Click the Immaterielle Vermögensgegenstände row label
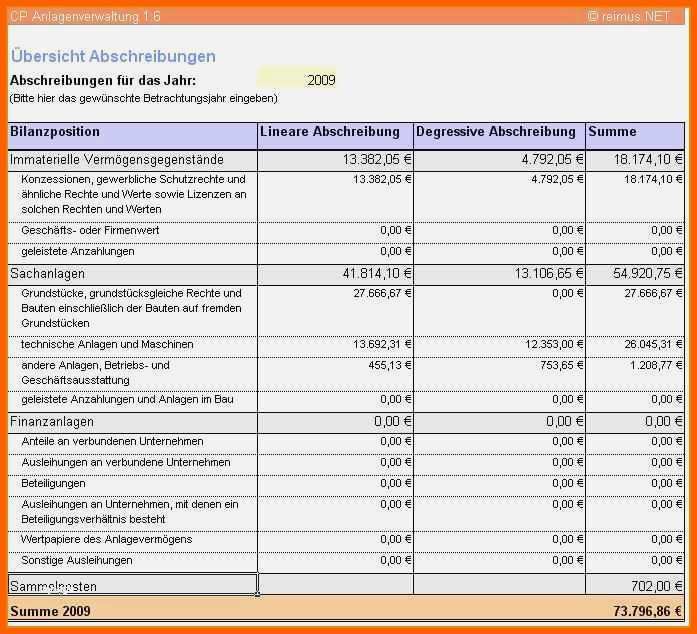The height and width of the screenshot is (634, 697). [x=116, y=160]
